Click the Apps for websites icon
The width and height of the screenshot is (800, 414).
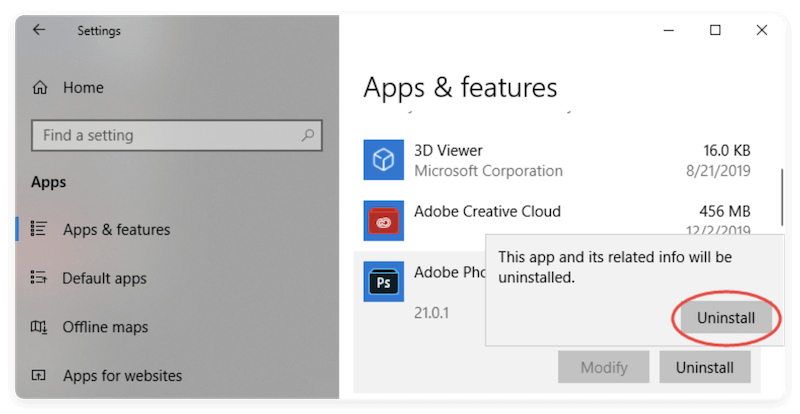click(x=39, y=376)
